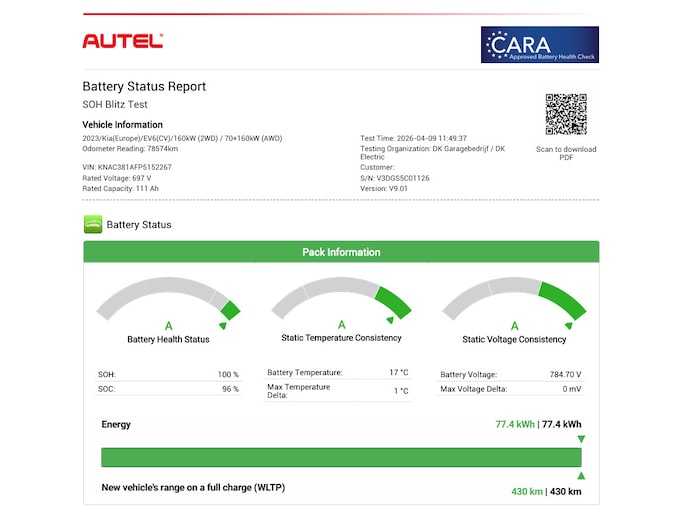Select the Pack Information header tab
Screen dimensions: 685x514
click(341, 252)
